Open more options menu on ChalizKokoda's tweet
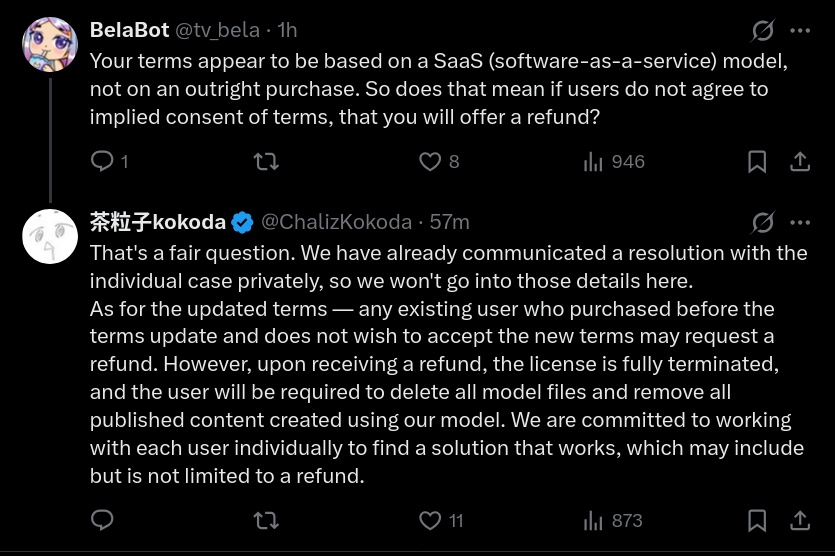 point(800,222)
